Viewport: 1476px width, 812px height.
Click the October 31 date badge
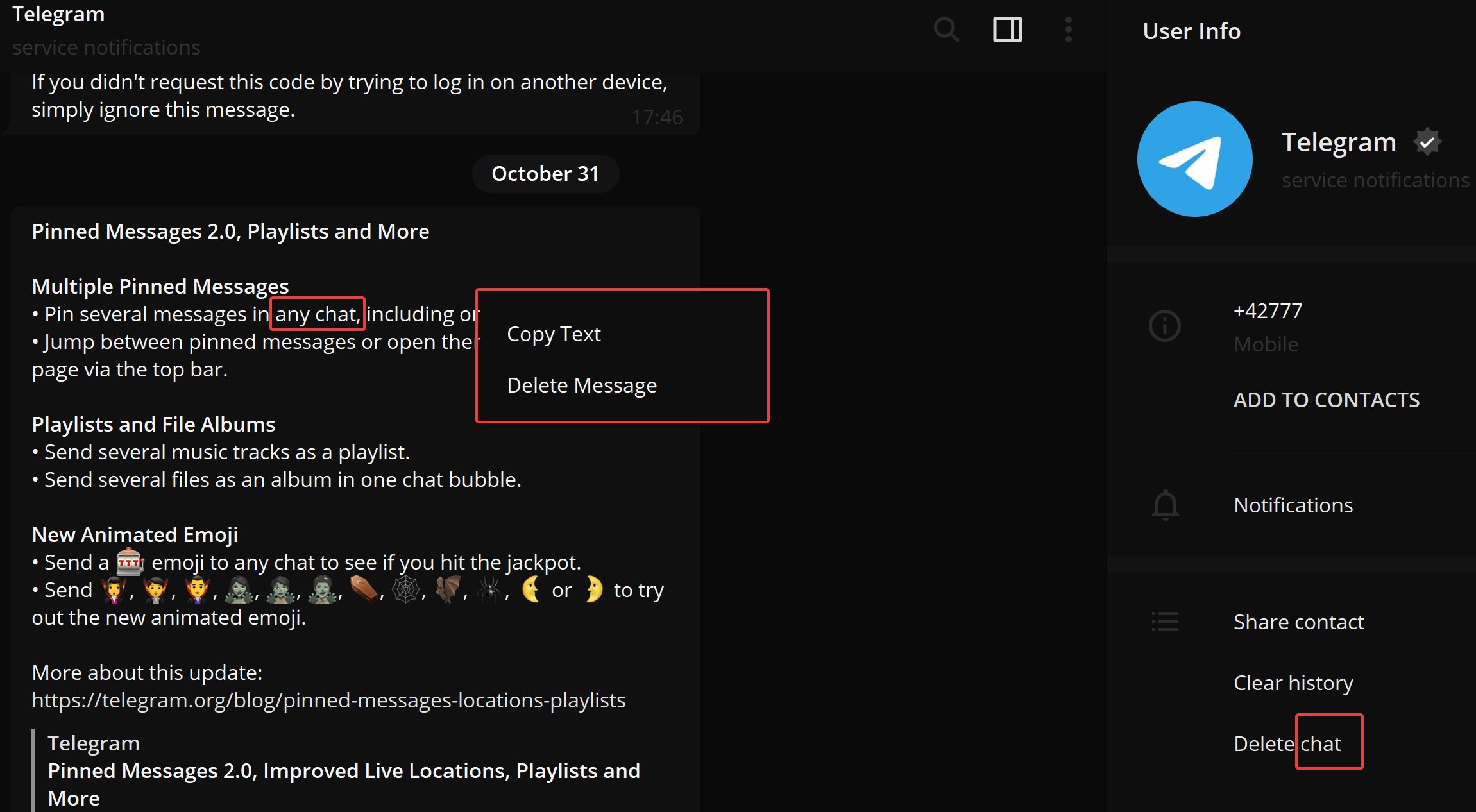[x=545, y=173]
